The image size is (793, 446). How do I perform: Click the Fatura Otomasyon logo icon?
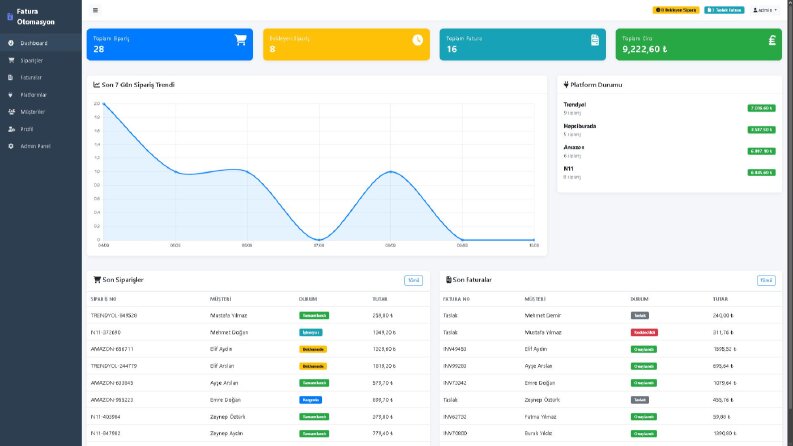pyautogui.click(x=10, y=17)
